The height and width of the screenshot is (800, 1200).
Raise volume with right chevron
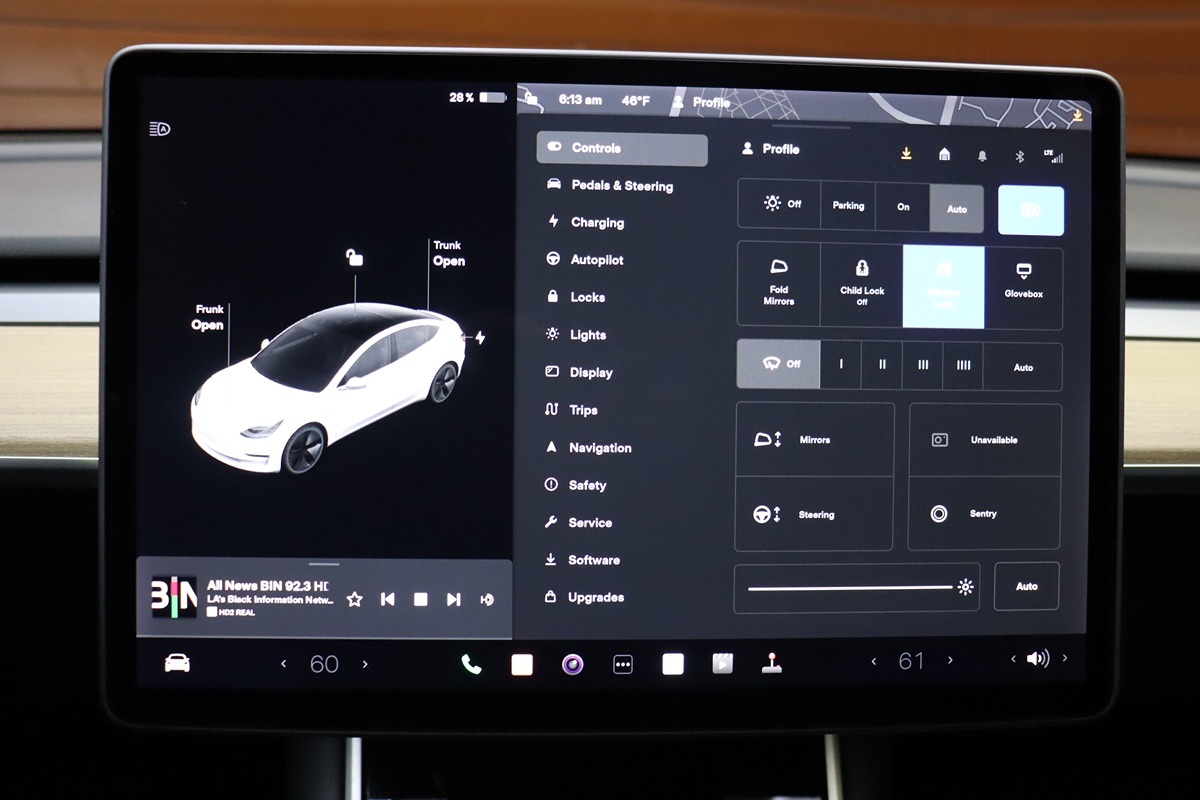pyautogui.click(x=1065, y=658)
